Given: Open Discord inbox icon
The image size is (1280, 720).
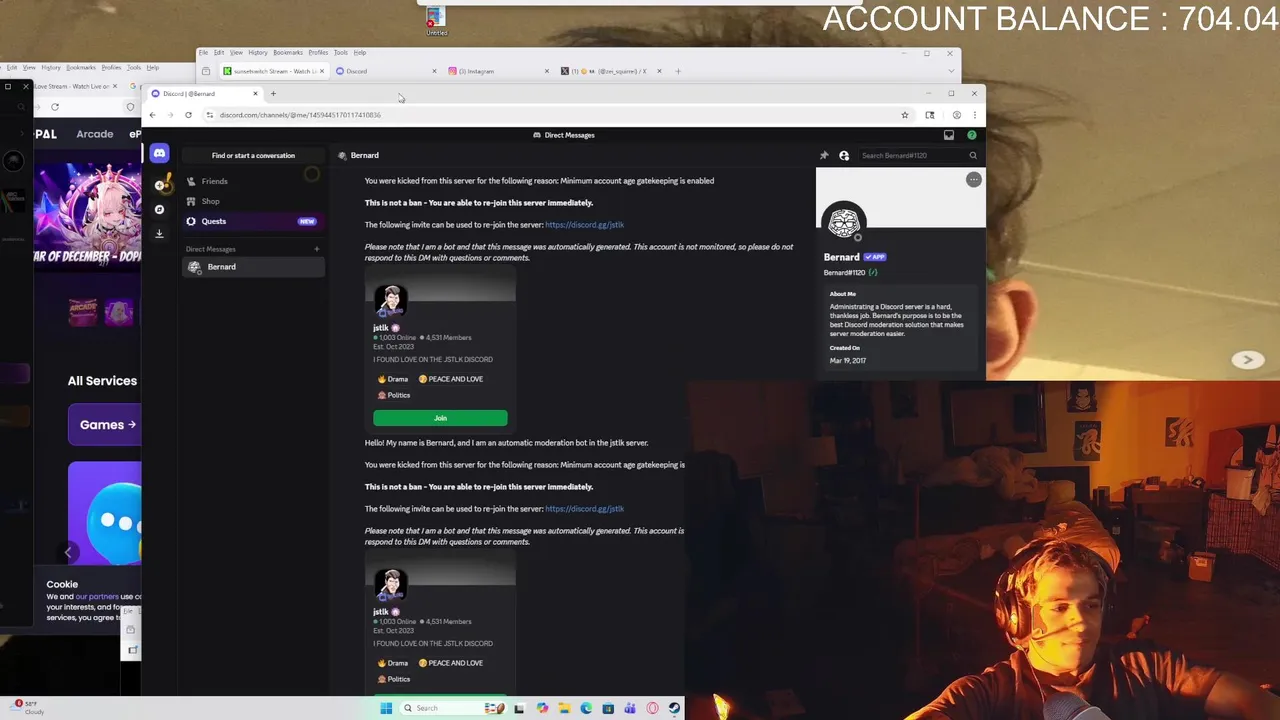Looking at the screenshot, I should point(949,135).
